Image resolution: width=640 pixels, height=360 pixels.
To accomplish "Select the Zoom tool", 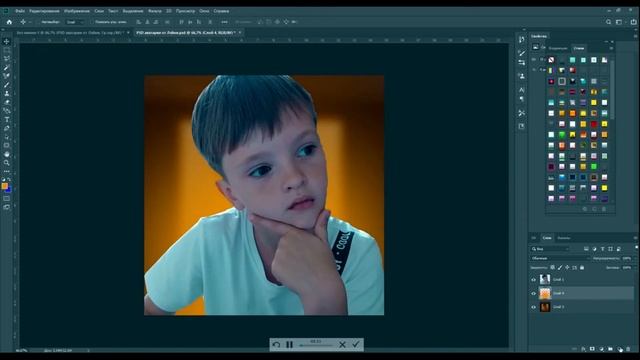I will (x=7, y=163).
